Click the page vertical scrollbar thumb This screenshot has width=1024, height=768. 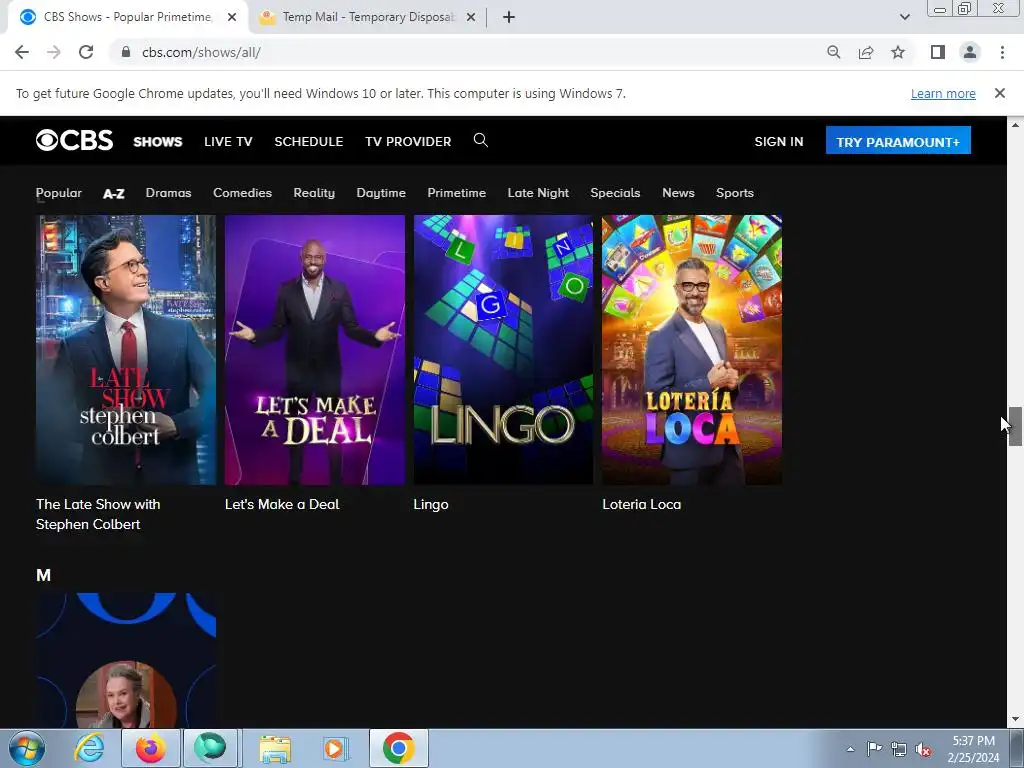click(x=1015, y=426)
